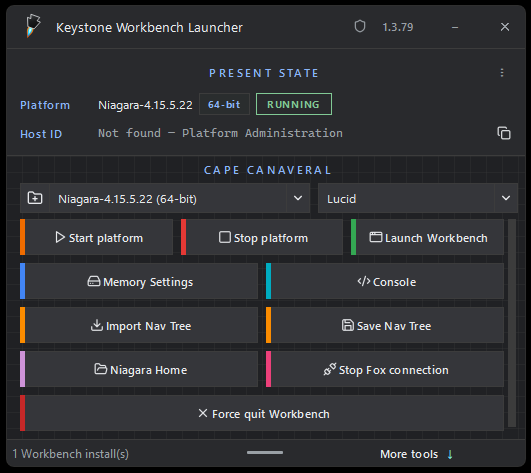This screenshot has height=473, width=531.
Task: Click the add-folder icon beside Niagara dropdown
Action: 35,198
